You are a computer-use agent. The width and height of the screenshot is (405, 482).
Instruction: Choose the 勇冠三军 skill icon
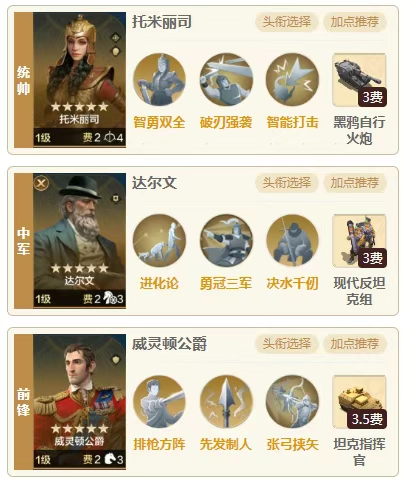[226, 241]
